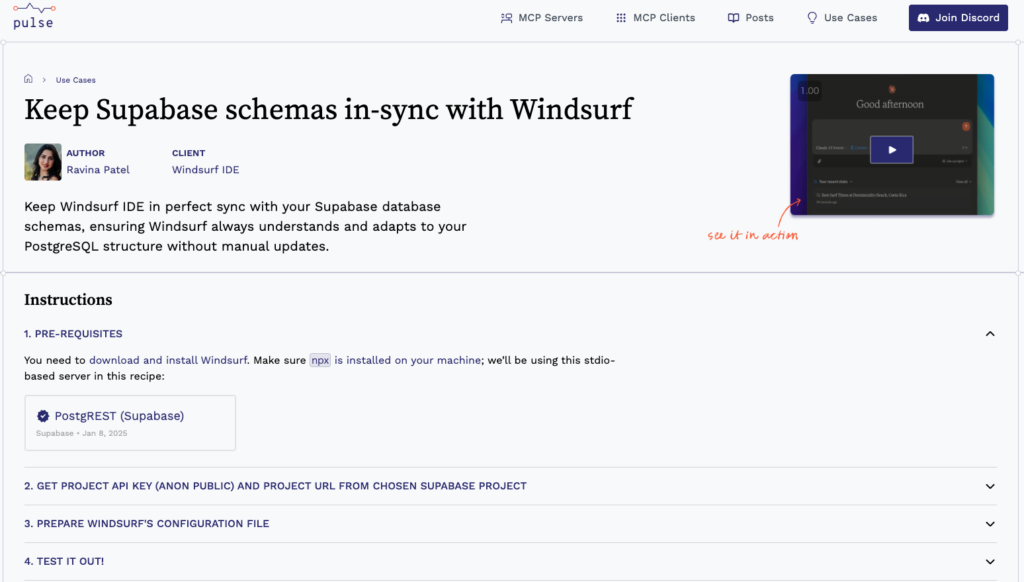1024x582 pixels.
Task: Click the Supabase • Jan 8, 2025 text
Action: [82, 433]
